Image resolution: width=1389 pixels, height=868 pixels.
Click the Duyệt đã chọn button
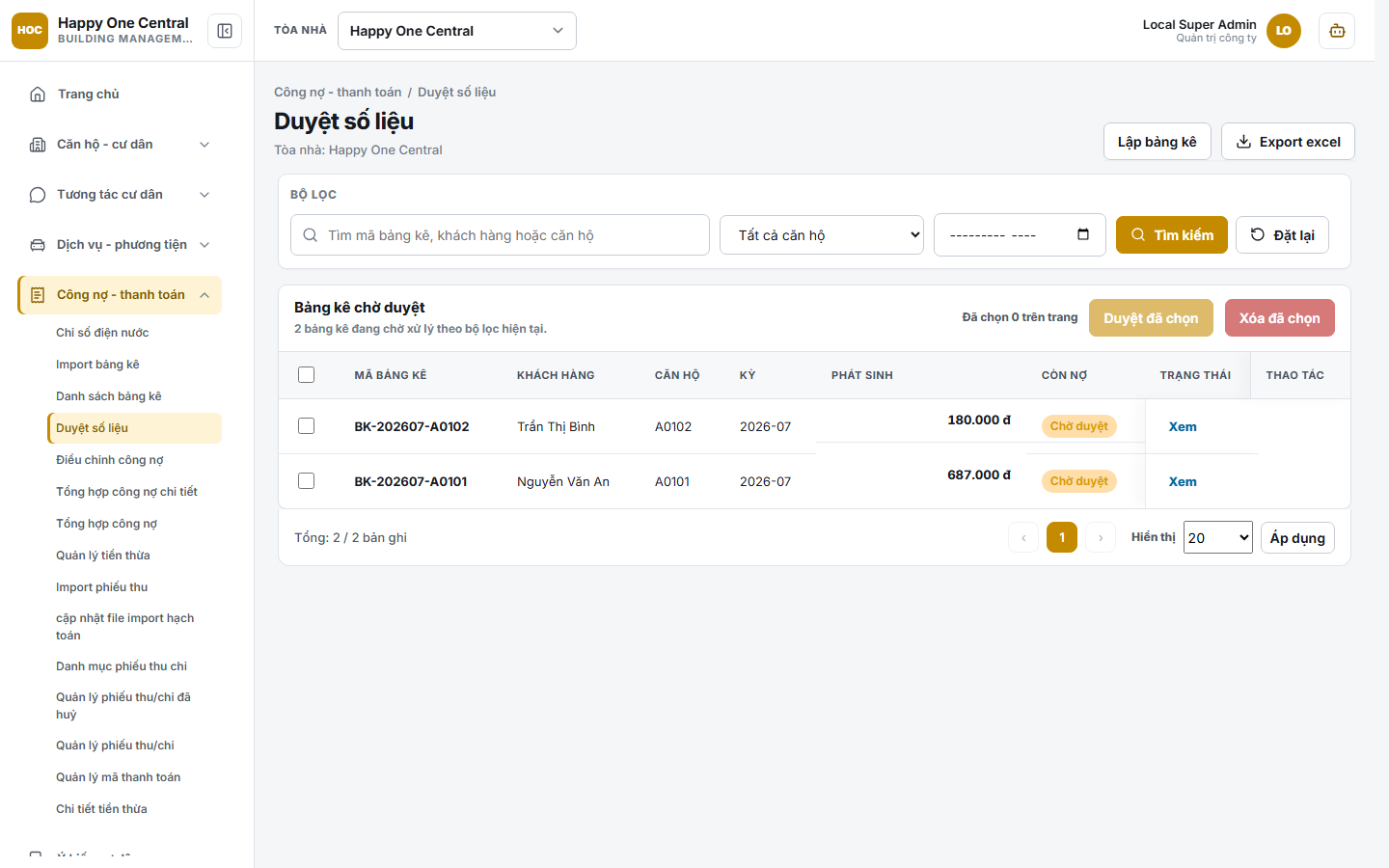[x=1151, y=318]
